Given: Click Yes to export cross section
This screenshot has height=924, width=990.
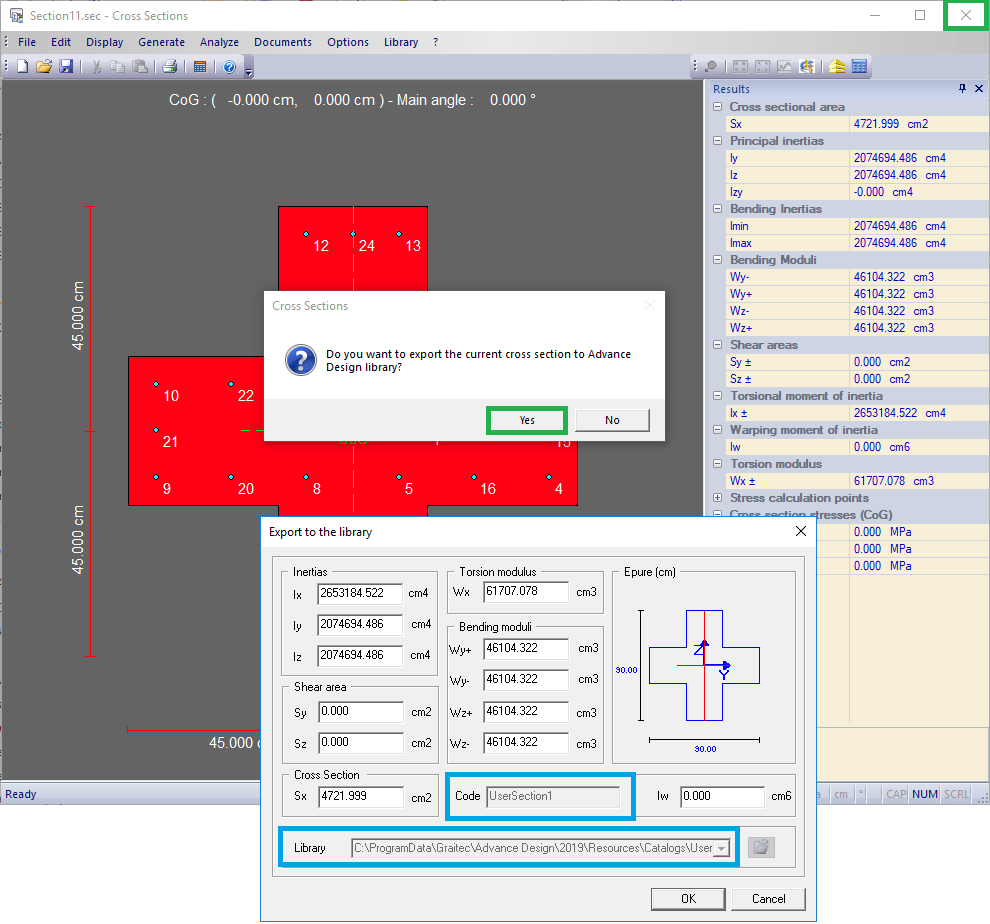Looking at the screenshot, I should coord(527,420).
